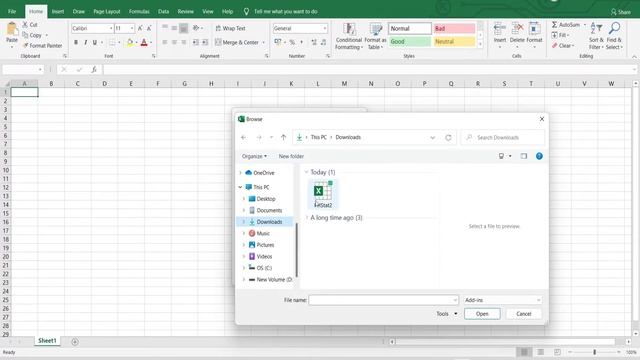Open Conditional Formatting menu
Image resolution: width=640 pixels, height=360 pixels.
point(349,36)
